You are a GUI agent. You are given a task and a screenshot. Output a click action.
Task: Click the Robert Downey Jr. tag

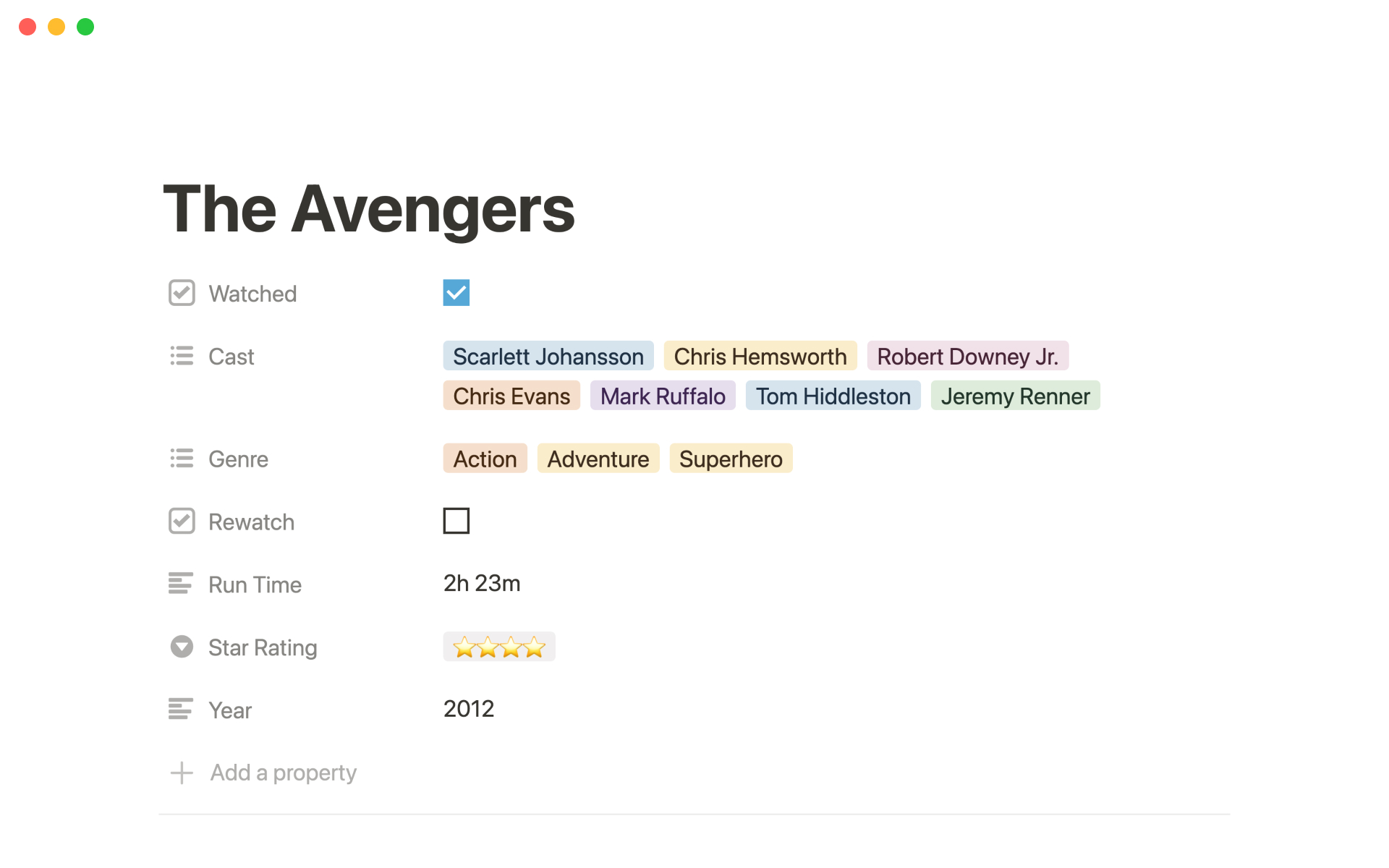pos(967,356)
